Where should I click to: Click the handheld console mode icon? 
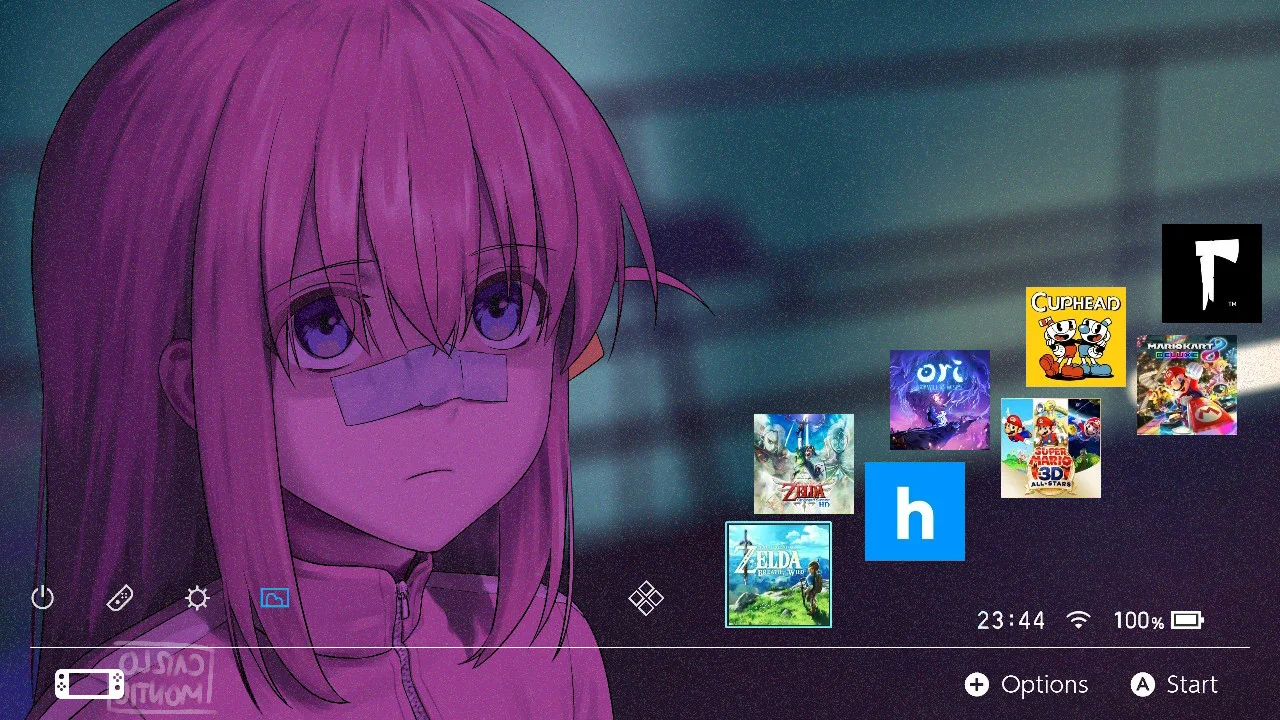pyautogui.click(x=90, y=684)
